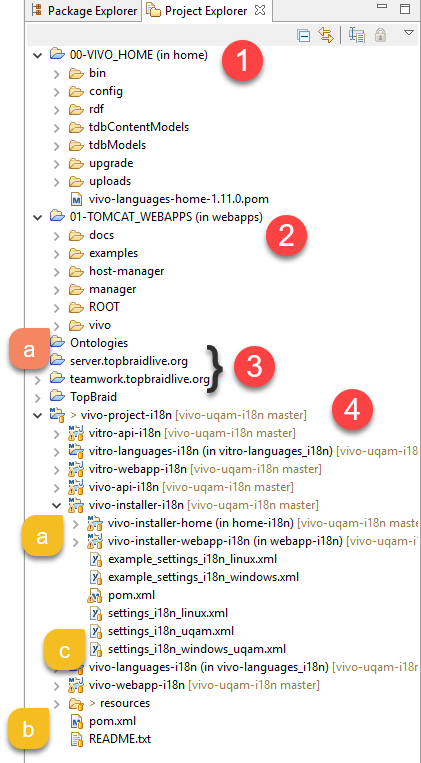Switch to the Package Explorer tab
The width and height of the screenshot is (421, 763).
[x=85, y=11]
